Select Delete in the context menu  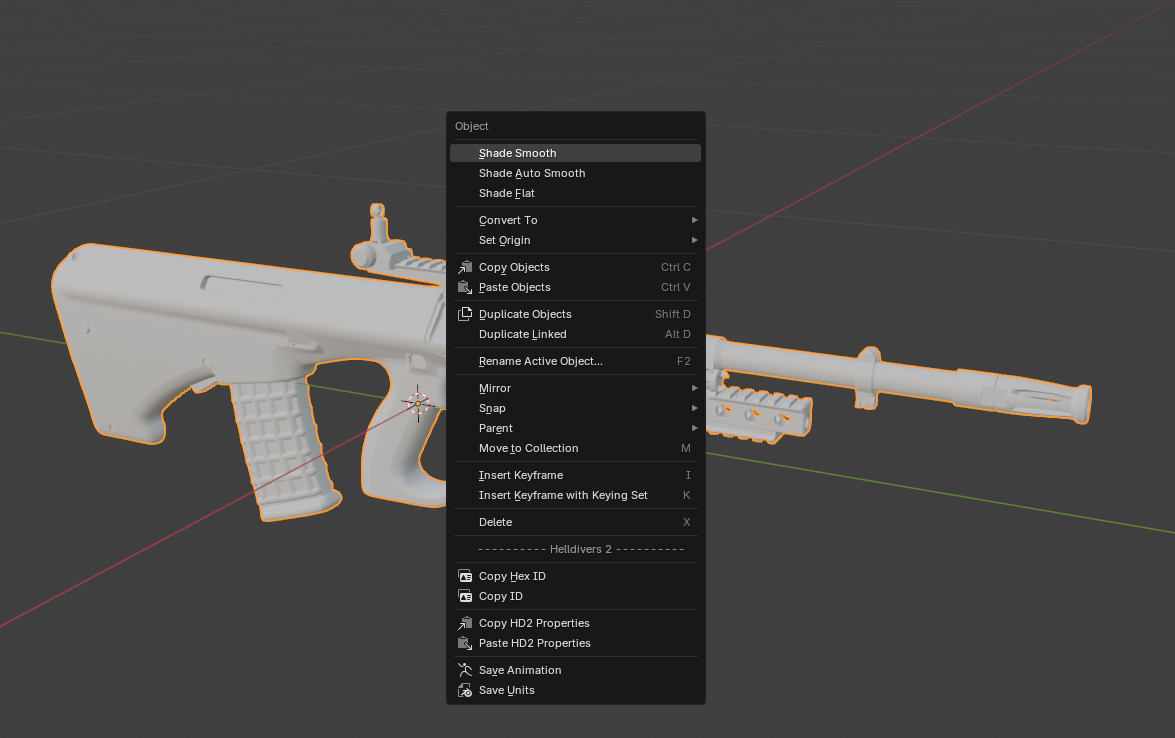496,522
